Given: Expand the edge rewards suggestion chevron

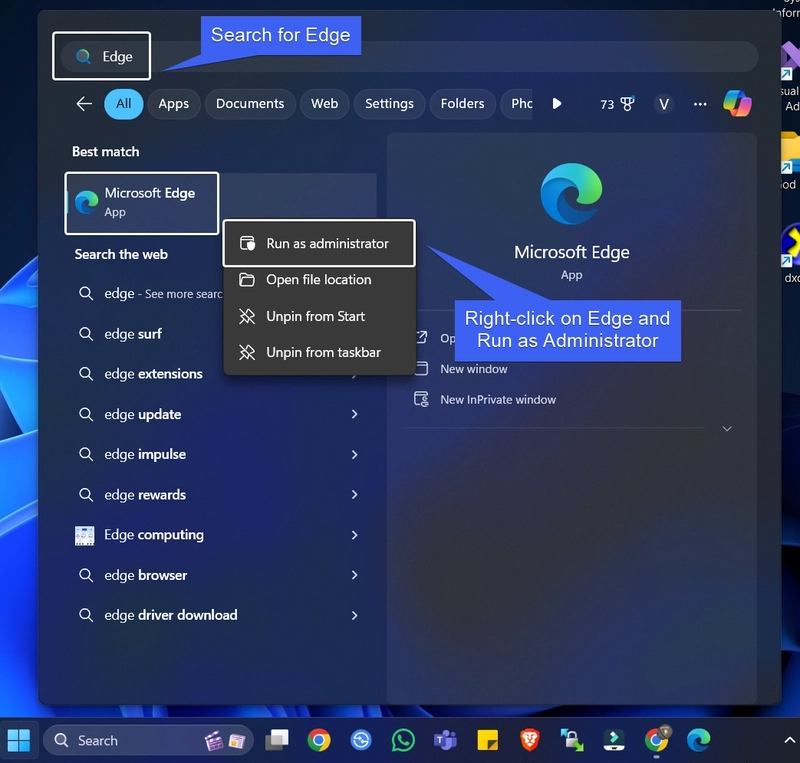Looking at the screenshot, I should coord(354,495).
